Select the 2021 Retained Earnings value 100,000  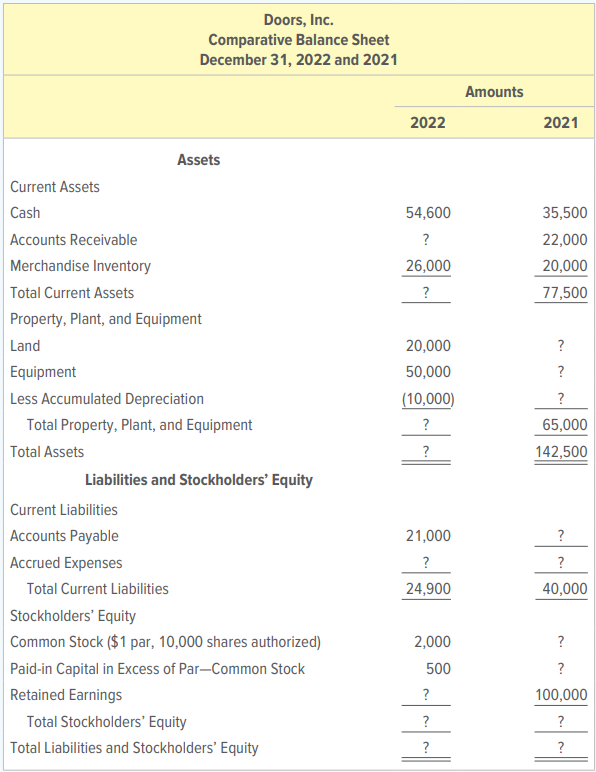[x=562, y=695]
